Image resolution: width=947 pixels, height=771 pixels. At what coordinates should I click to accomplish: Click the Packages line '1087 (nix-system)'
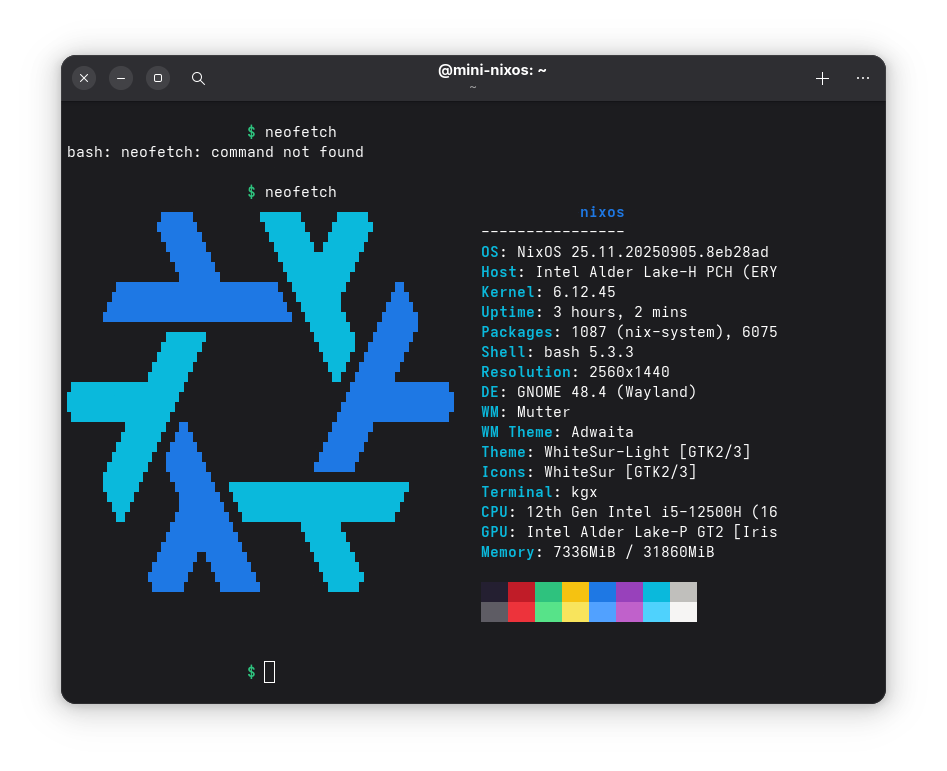tap(629, 332)
